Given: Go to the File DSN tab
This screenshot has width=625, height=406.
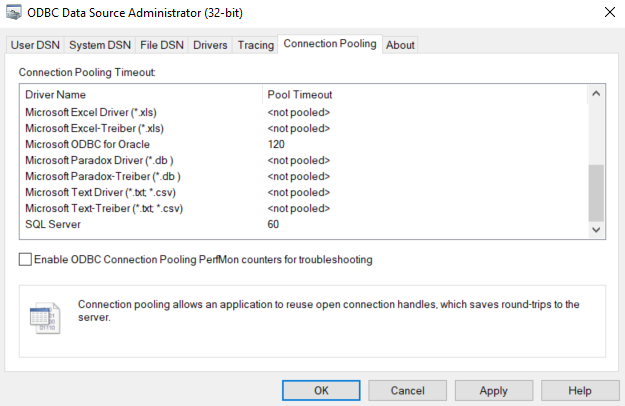Looking at the screenshot, I should (x=162, y=45).
